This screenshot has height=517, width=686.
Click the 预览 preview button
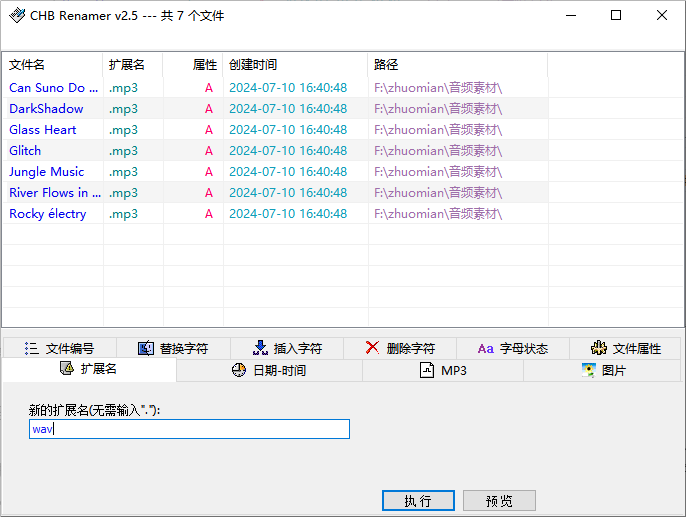[499, 500]
